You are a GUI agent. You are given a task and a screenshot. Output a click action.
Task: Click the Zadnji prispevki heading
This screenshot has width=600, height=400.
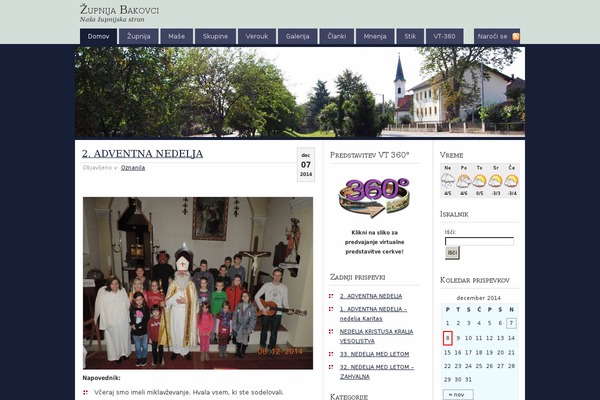pyautogui.click(x=357, y=277)
